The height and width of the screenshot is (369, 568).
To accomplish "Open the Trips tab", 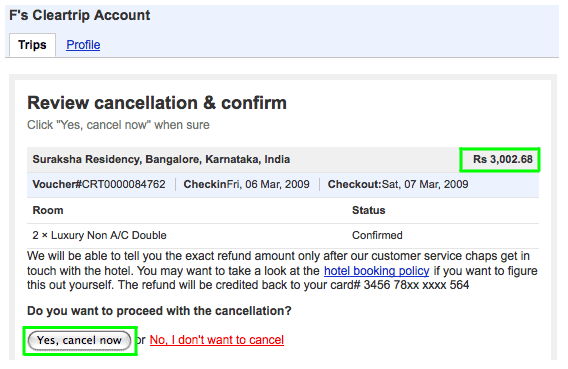I will 32,45.
